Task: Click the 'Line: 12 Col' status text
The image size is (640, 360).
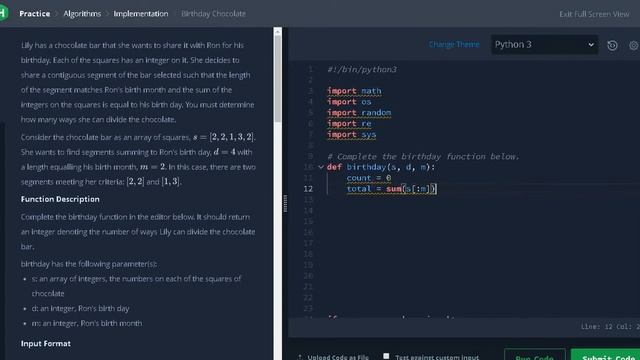Action: point(610,327)
